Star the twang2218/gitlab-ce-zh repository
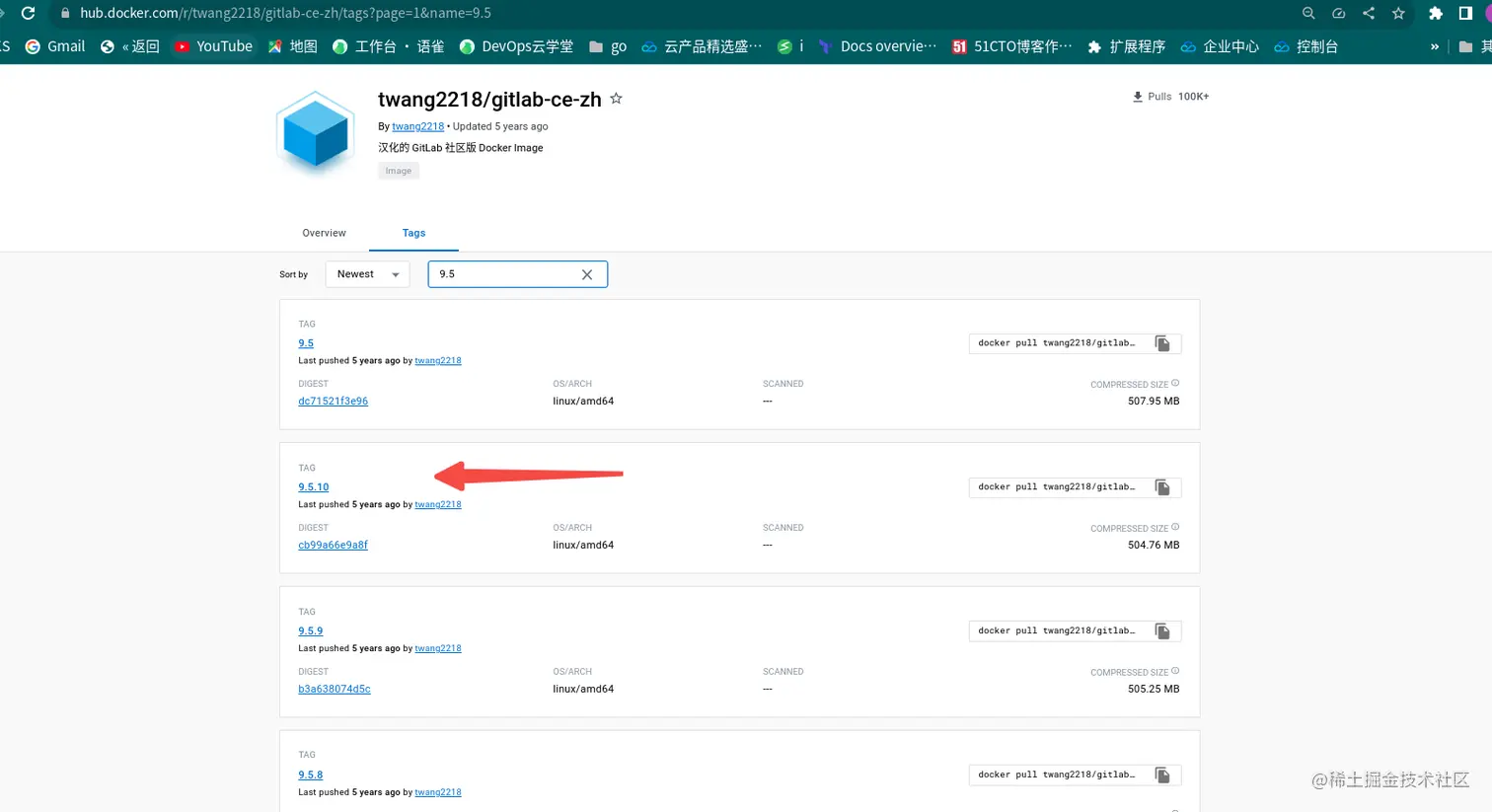Screen dimensions: 1492x812 click(616, 99)
